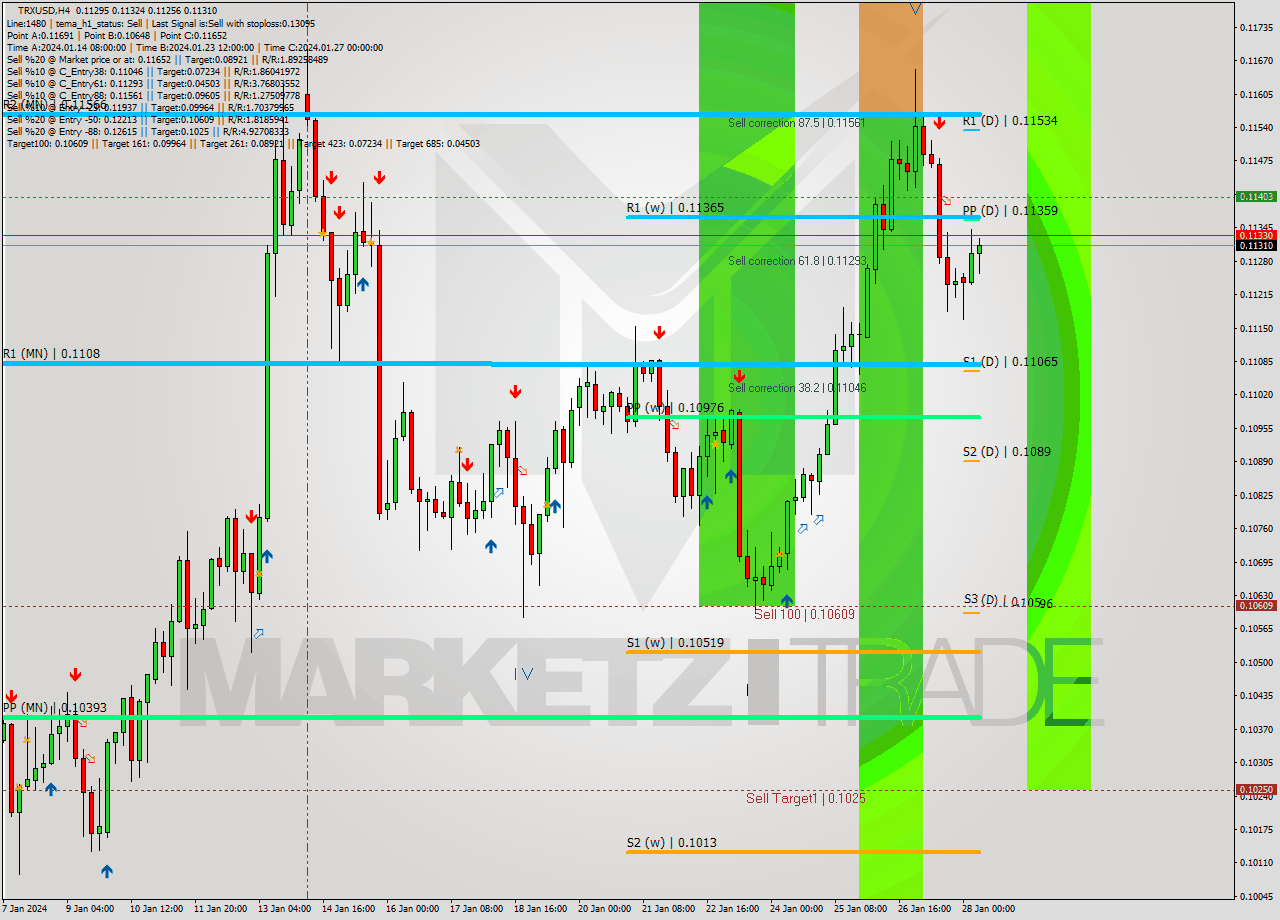Click the red 0.11330 price tag
Screen dimensions: 1280x920
[1256, 235]
